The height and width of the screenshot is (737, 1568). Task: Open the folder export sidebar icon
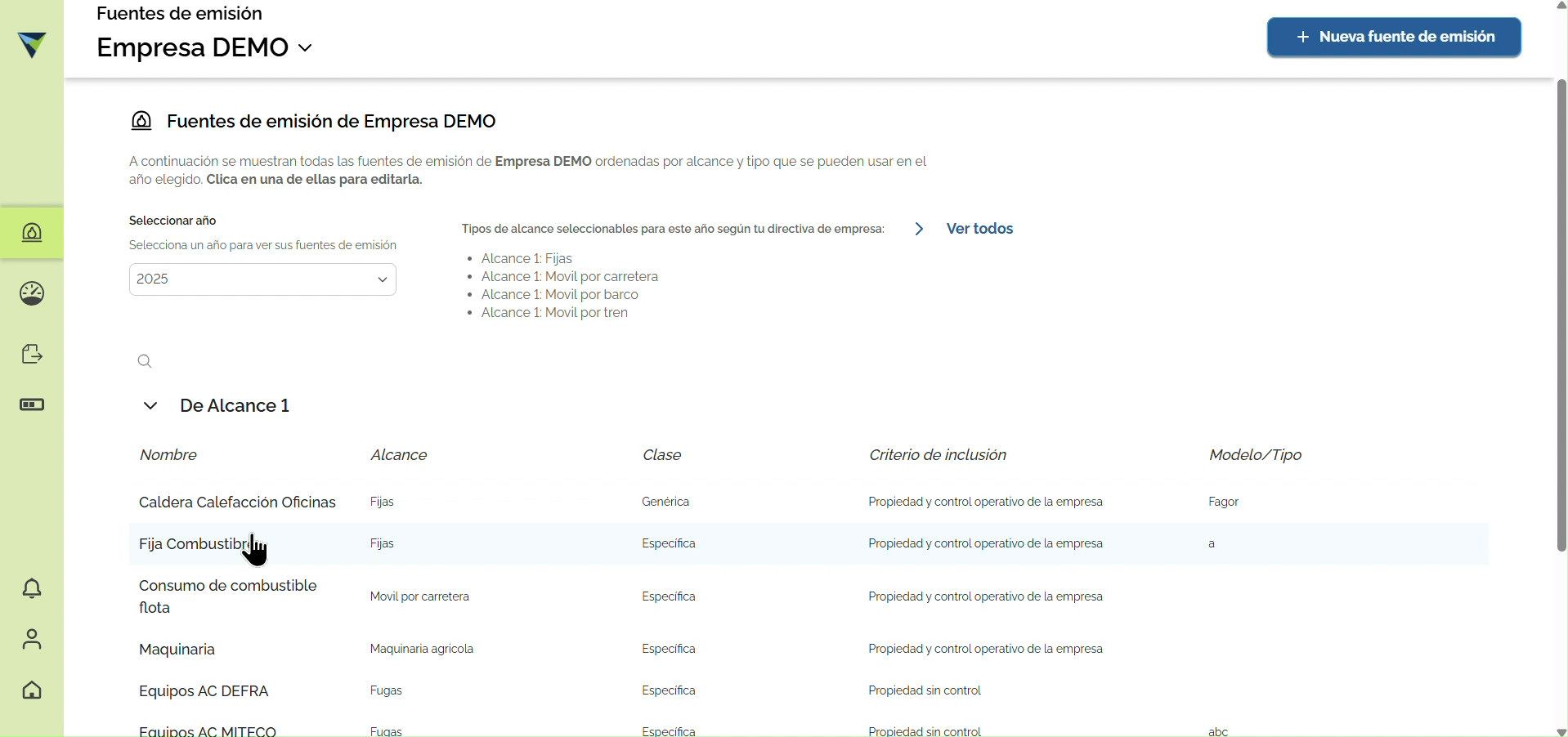(x=32, y=354)
